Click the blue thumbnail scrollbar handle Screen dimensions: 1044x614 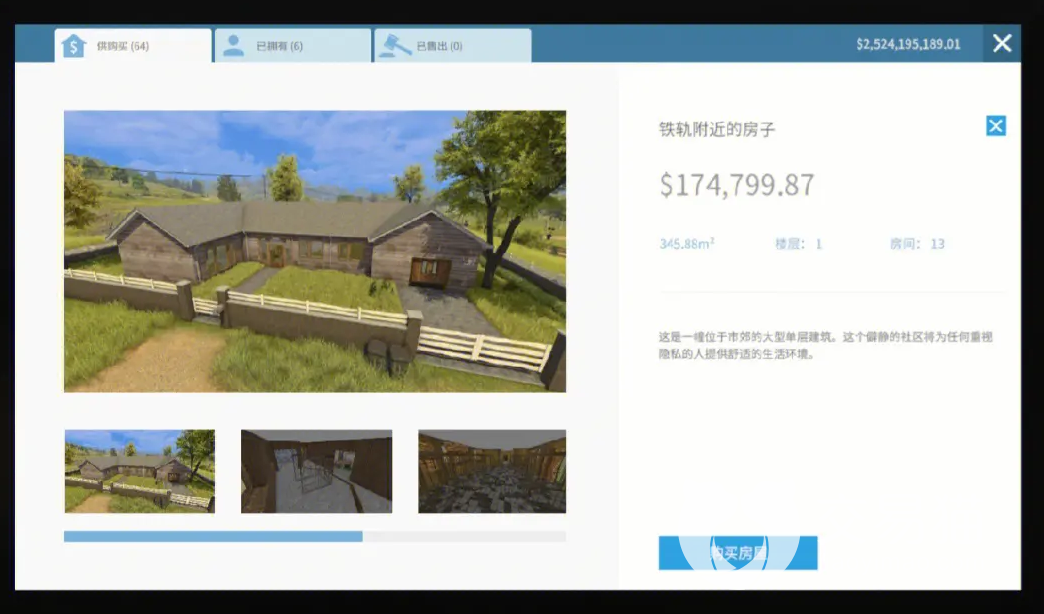click(213, 537)
